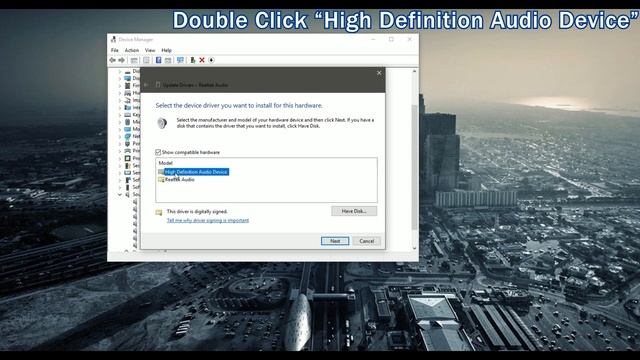Select Realtek Audio in Model list
Viewport: 640px width, 360px height.
pyautogui.click(x=180, y=180)
